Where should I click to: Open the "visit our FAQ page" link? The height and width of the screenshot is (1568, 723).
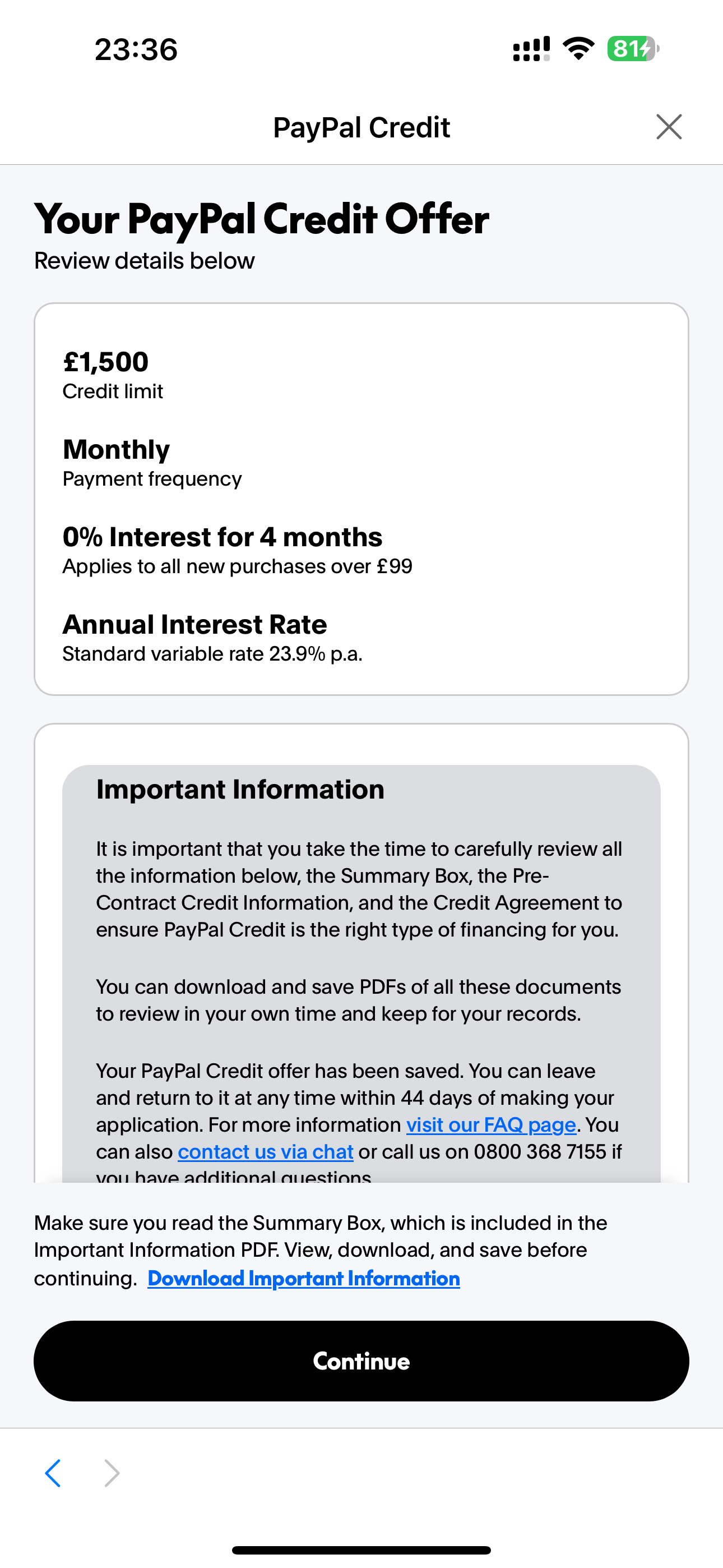pos(491,1125)
